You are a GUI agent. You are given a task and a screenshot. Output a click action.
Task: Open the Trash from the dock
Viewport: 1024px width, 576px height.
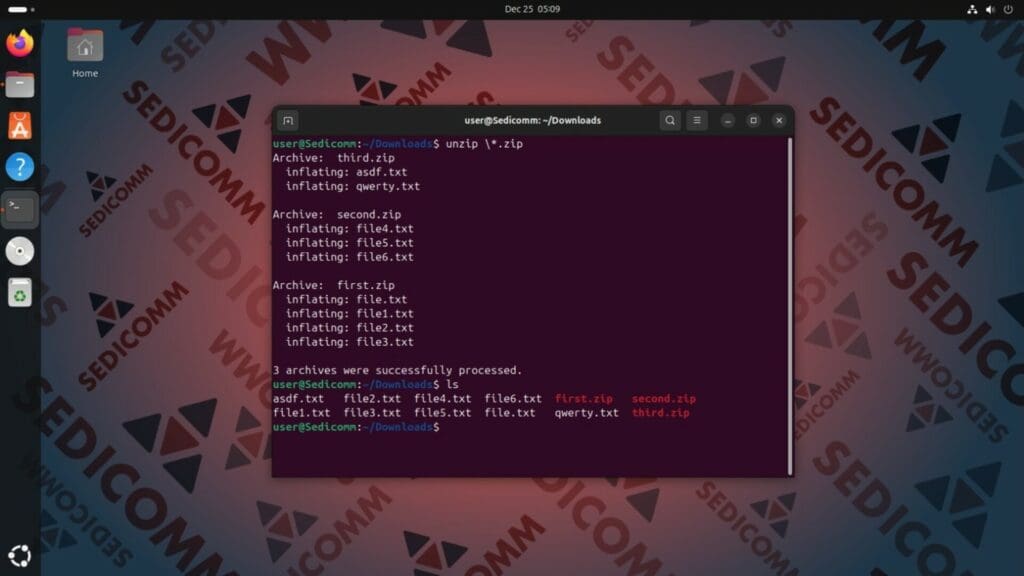20,293
